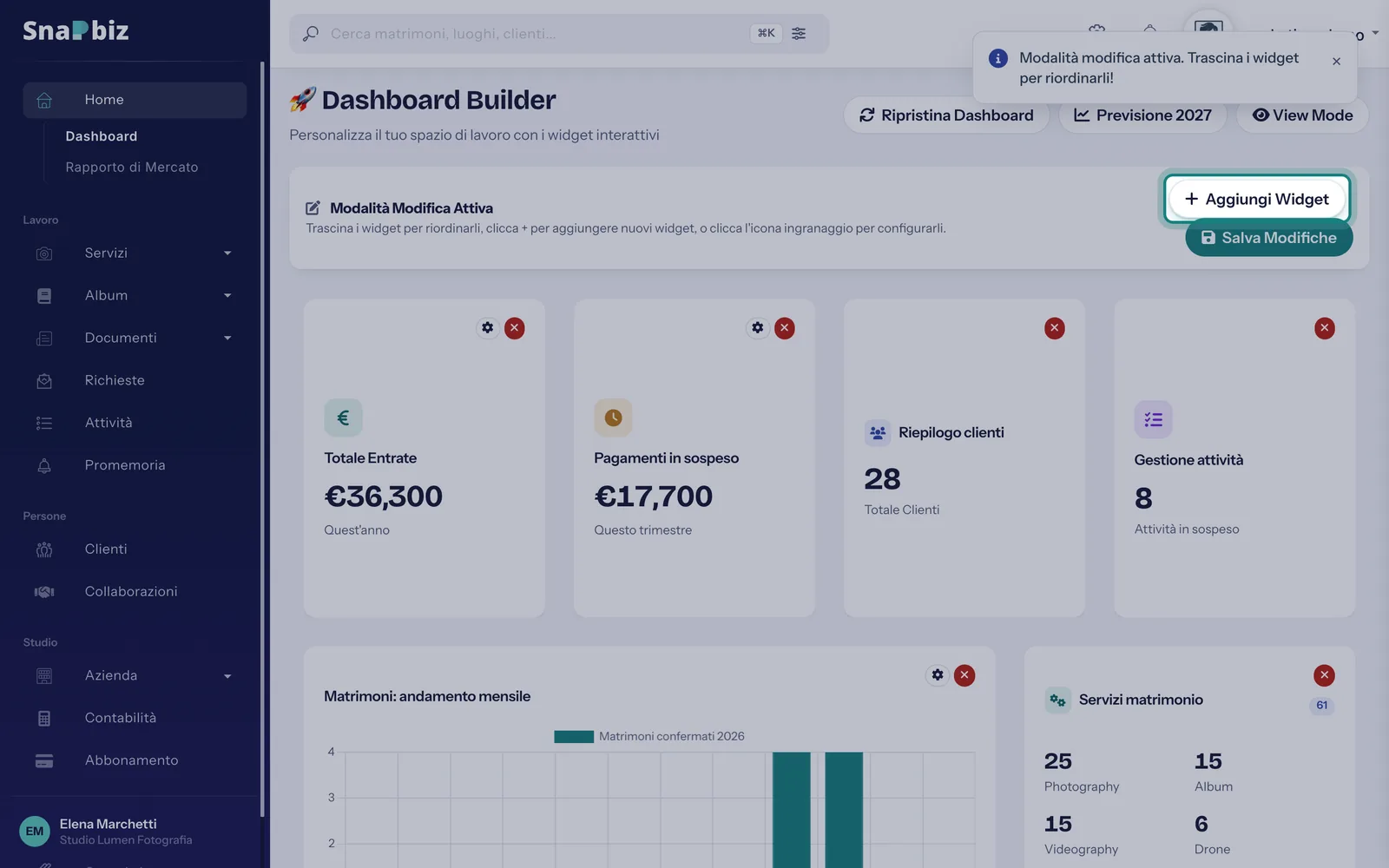The width and height of the screenshot is (1389, 868).
Task: Switch to View Mode
Action: (1302, 115)
